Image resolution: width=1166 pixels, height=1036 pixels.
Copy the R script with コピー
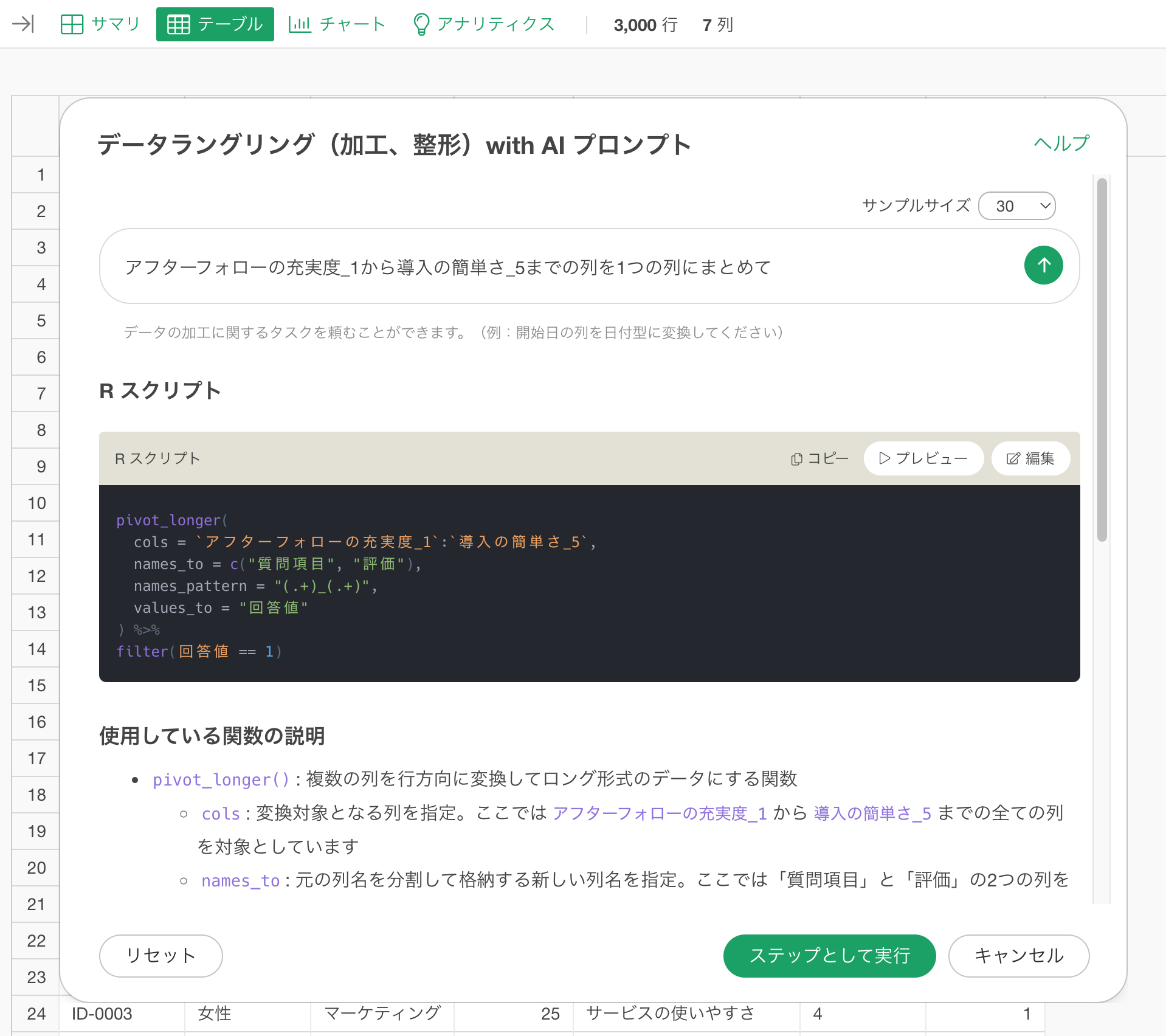819,458
